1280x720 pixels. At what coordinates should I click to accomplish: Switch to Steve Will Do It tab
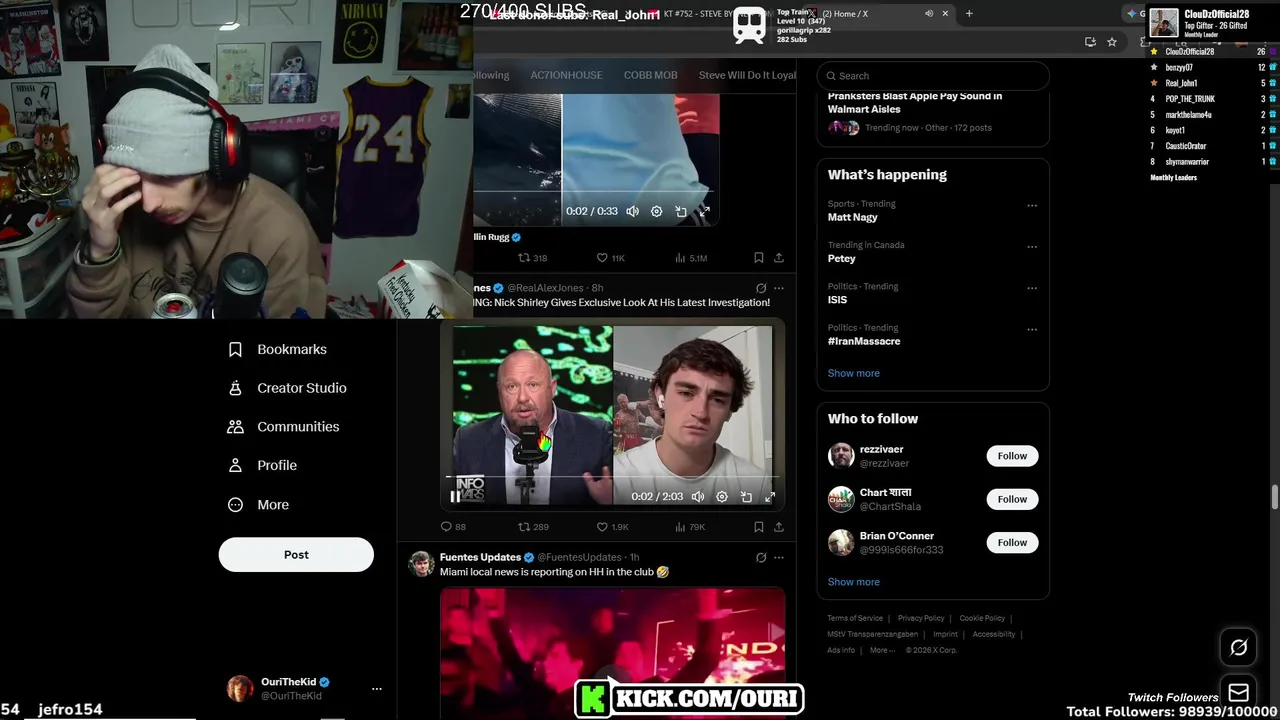click(x=747, y=75)
